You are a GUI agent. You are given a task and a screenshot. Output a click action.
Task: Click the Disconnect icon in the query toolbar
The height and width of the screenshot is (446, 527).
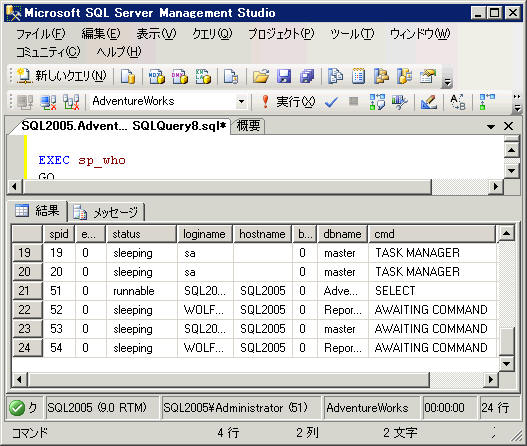point(48,102)
